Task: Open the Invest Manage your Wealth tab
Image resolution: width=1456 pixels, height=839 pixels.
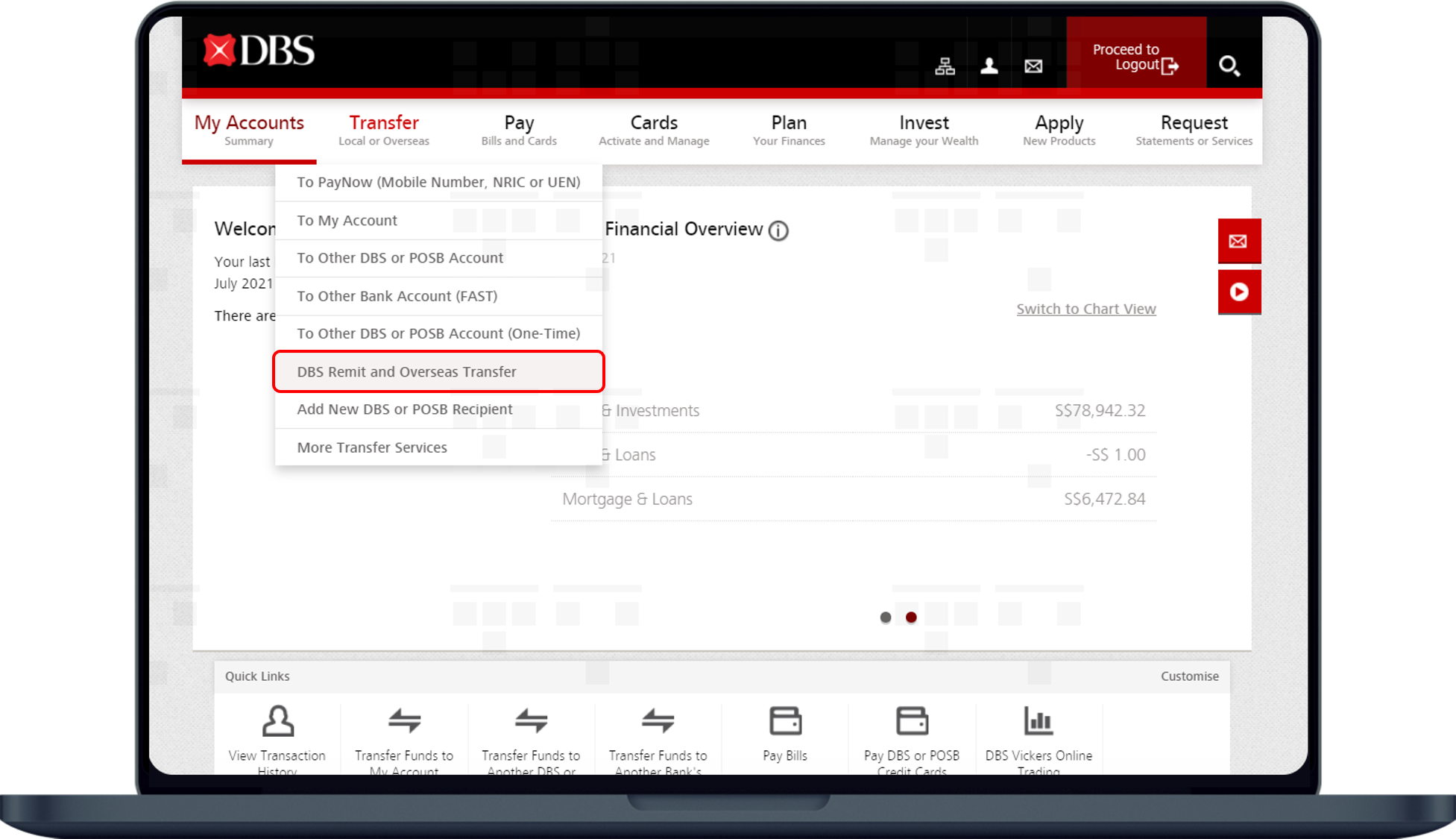Action: click(x=924, y=130)
